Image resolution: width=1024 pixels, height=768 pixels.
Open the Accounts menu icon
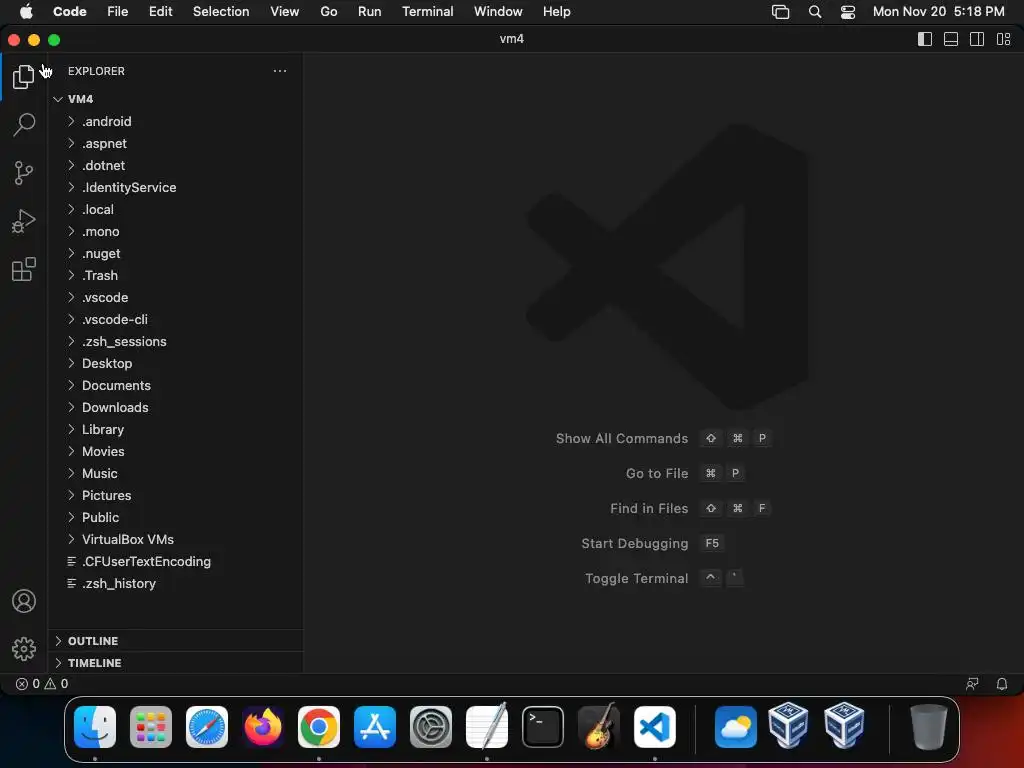tap(24, 601)
